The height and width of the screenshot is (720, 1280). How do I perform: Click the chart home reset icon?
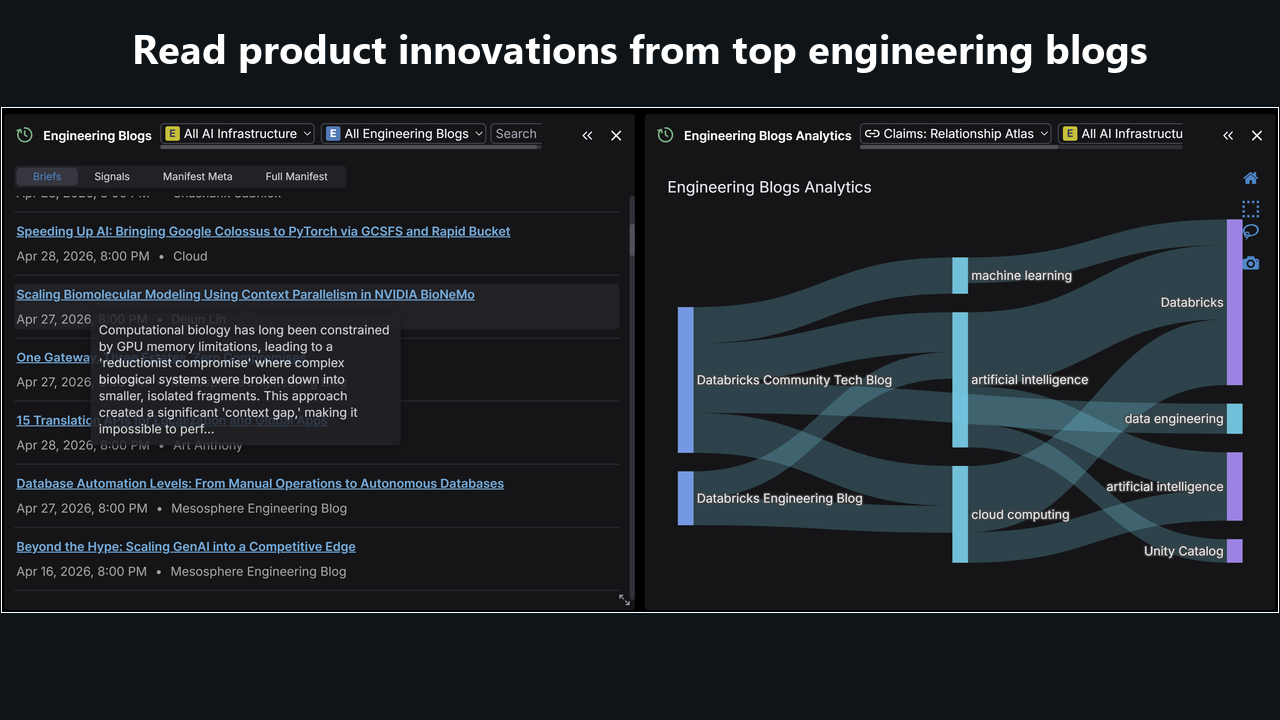(1250, 178)
